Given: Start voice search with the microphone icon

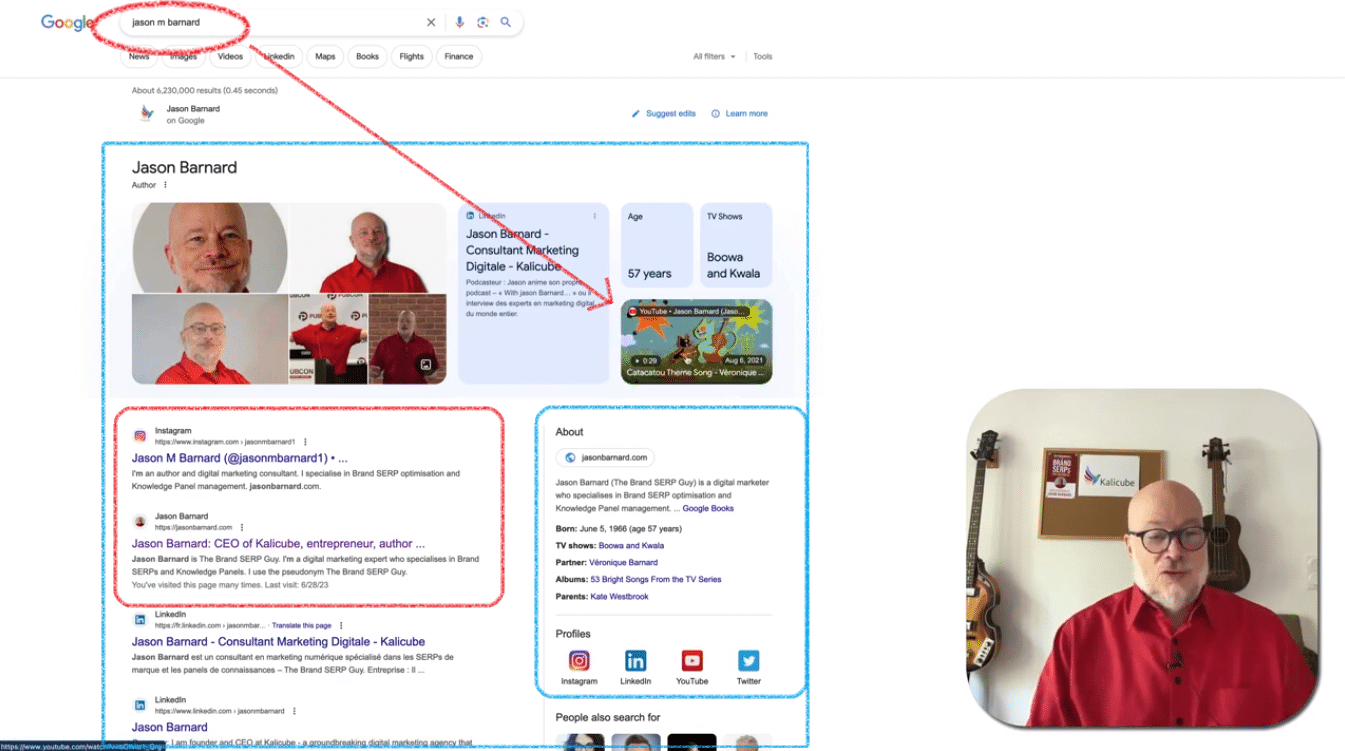Looking at the screenshot, I should [460, 22].
